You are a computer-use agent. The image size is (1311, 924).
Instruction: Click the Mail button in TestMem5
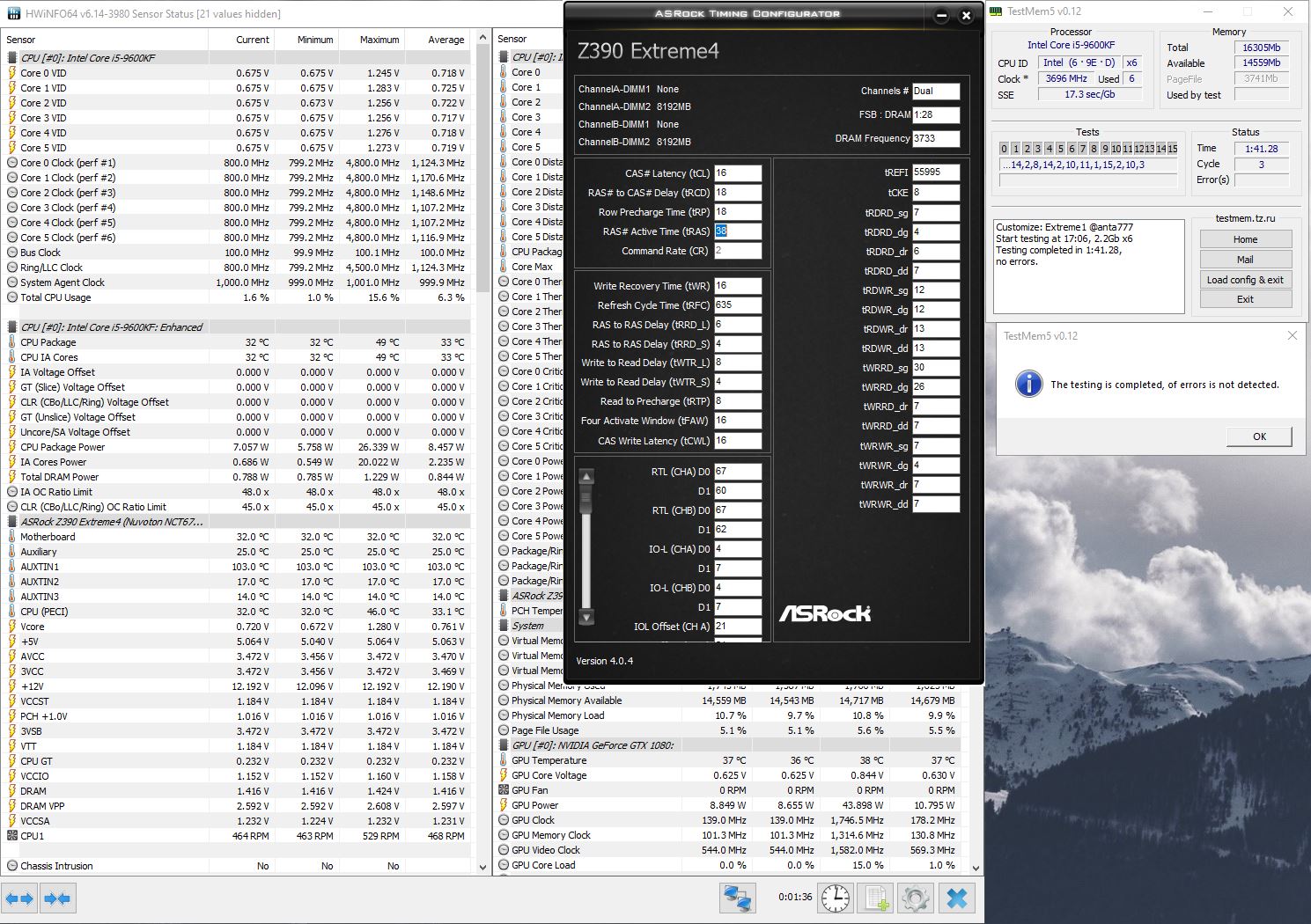[1245, 260]
